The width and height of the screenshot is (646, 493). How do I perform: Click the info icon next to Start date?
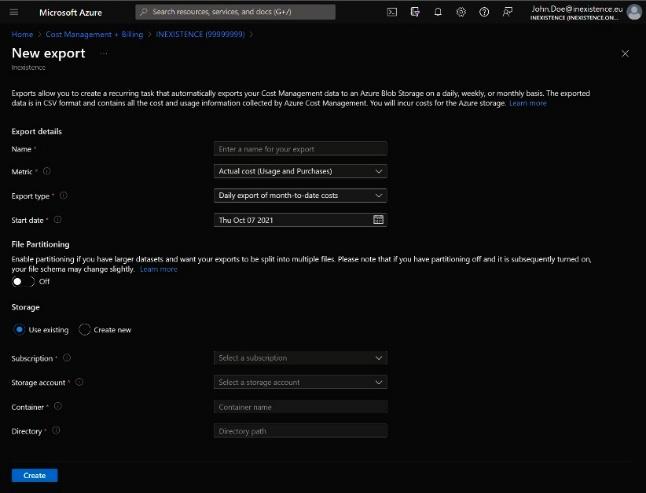tap(58, 220)
